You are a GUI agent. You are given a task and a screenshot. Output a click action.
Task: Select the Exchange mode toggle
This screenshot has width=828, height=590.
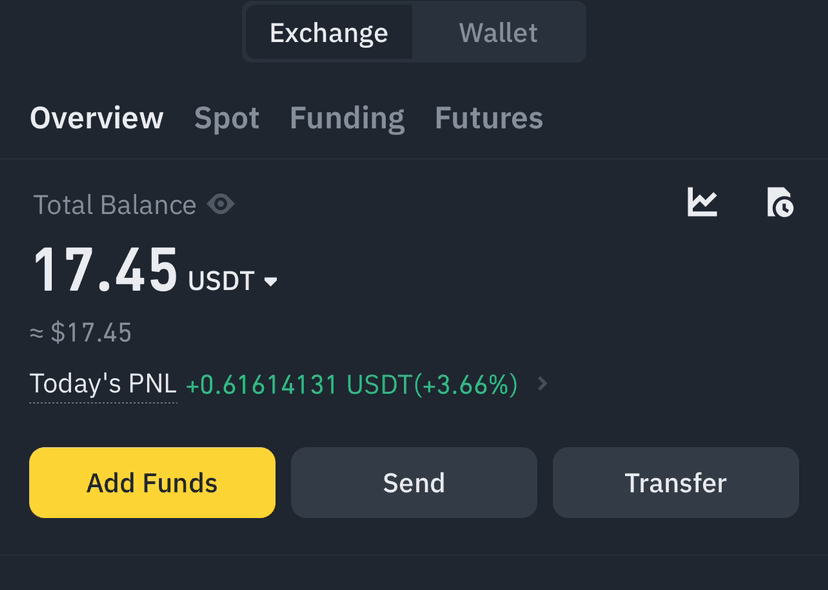(329, 33)
